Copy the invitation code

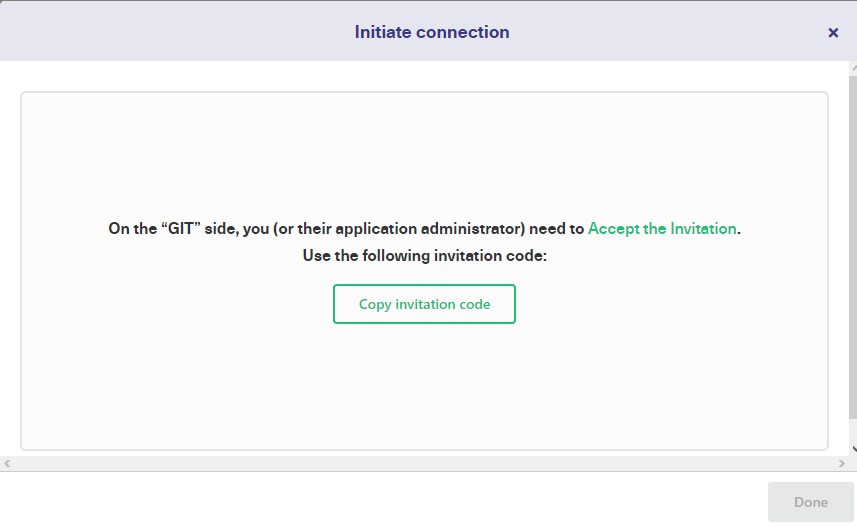click(x=424, y=304)
